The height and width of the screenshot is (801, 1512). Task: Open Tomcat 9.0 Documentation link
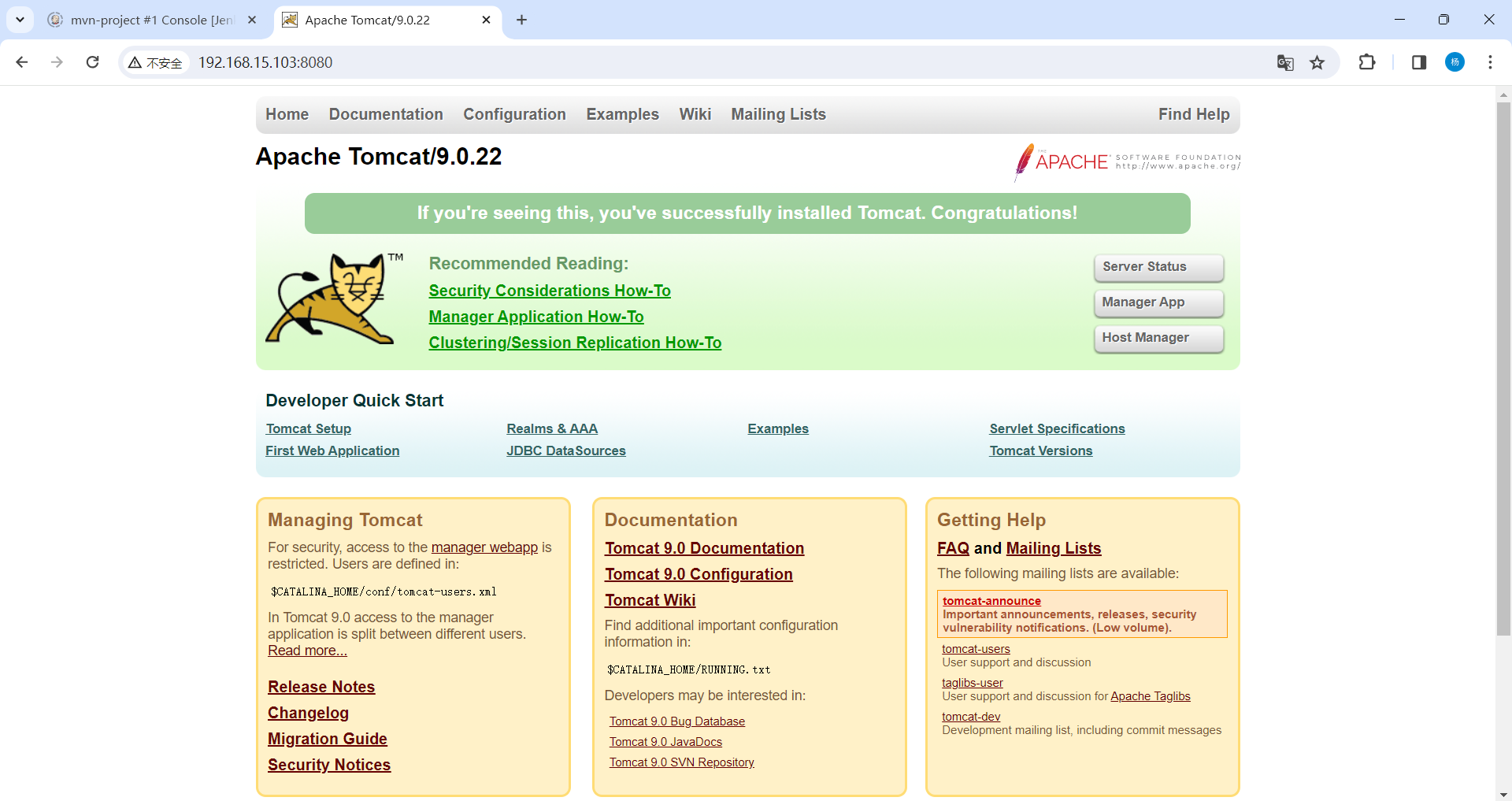705,548
